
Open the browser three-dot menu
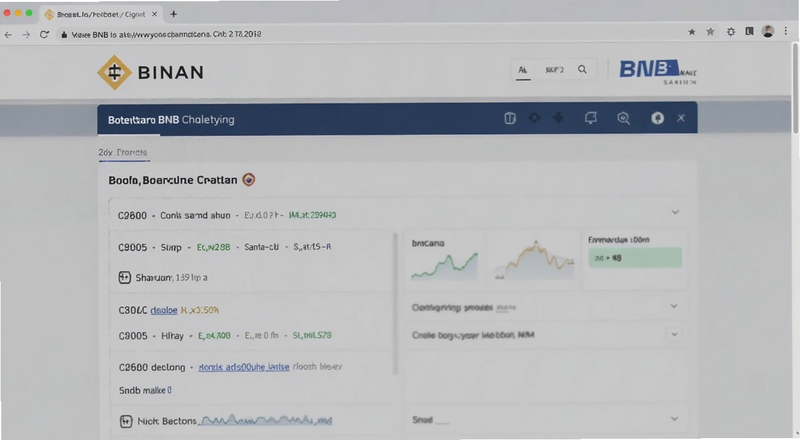pyautogui.click(x=786, y=32)
